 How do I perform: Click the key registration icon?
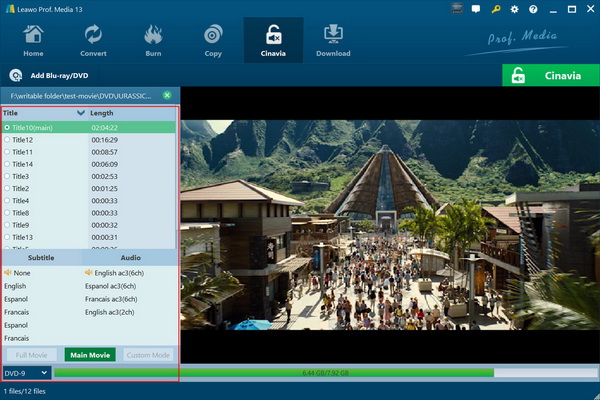(496, 9)
